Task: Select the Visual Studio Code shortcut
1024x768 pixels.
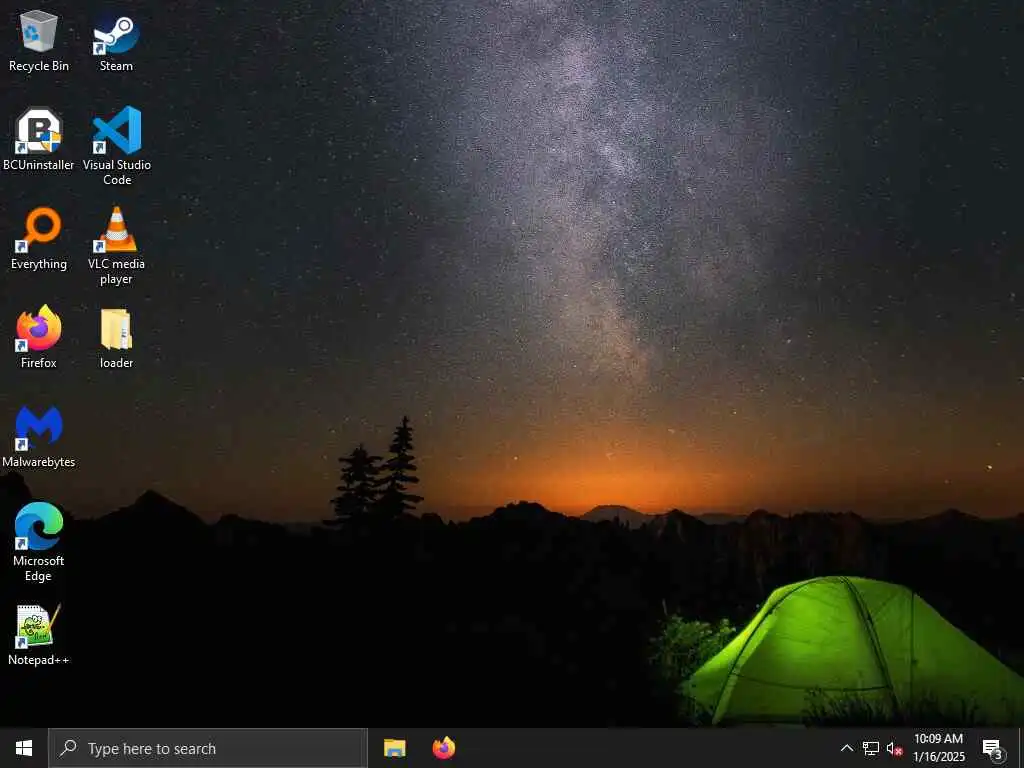Action: [x=117, y=145]
